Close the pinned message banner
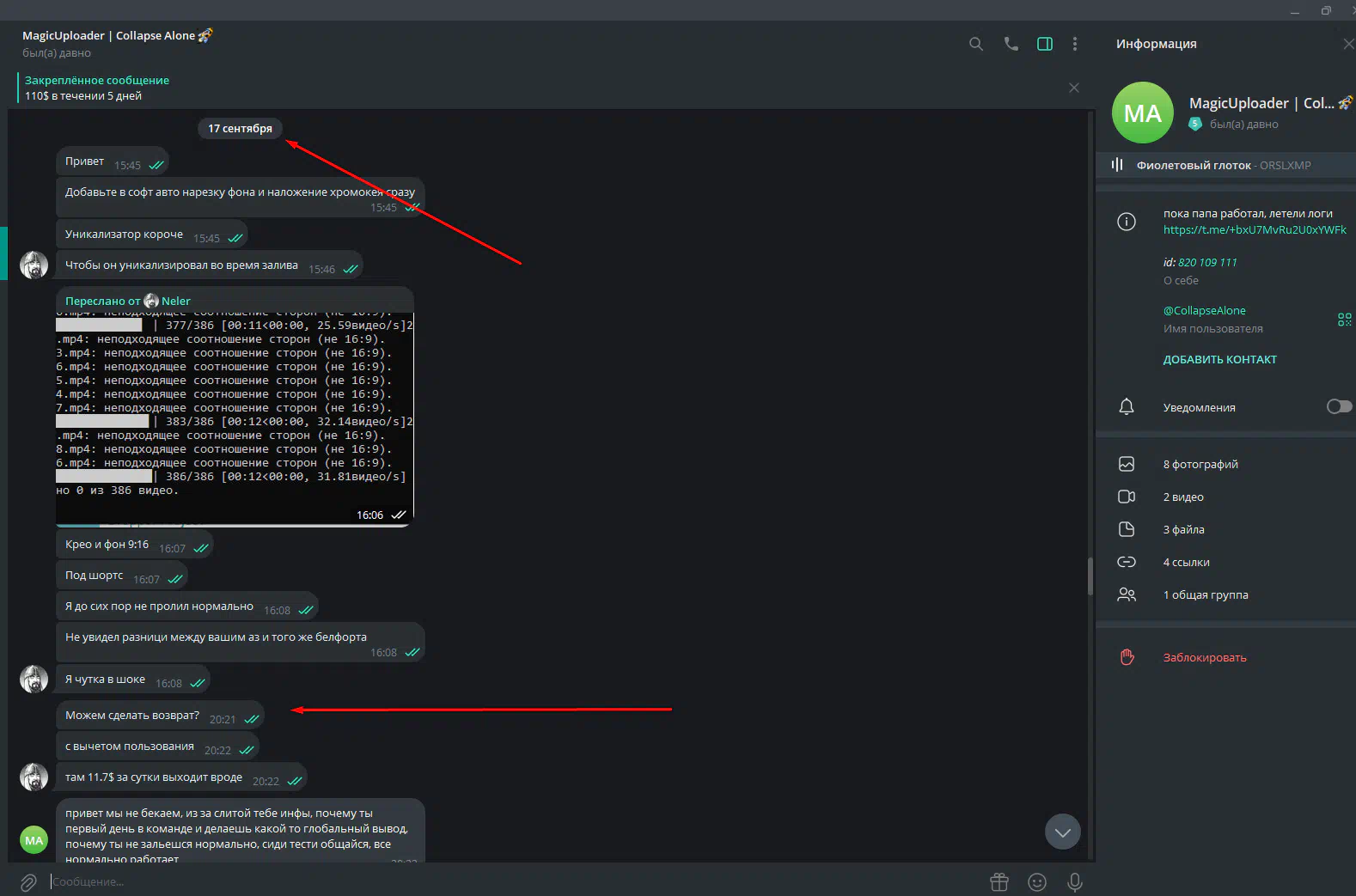Image resolution: width=1356 pixels, height=896 pixels. 1073,88
